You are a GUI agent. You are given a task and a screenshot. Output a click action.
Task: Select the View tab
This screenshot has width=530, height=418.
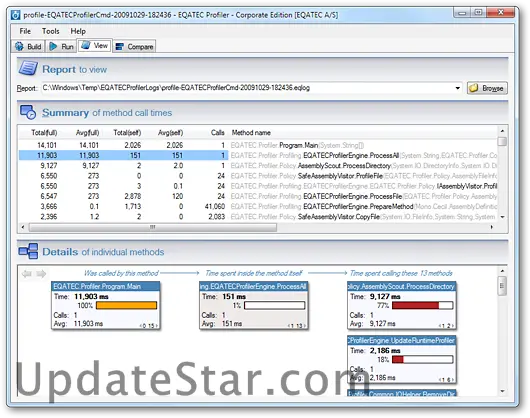pos(94,46)
